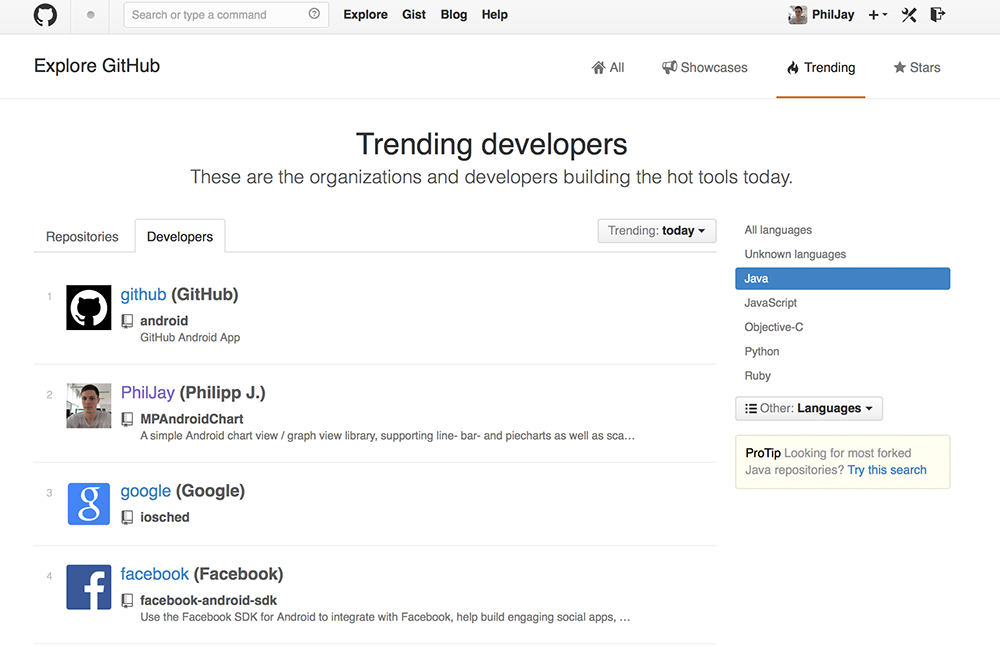This screenshot has width=1000, height=647.
Task: Click the help icon inside search box
Action: point(315,15)
